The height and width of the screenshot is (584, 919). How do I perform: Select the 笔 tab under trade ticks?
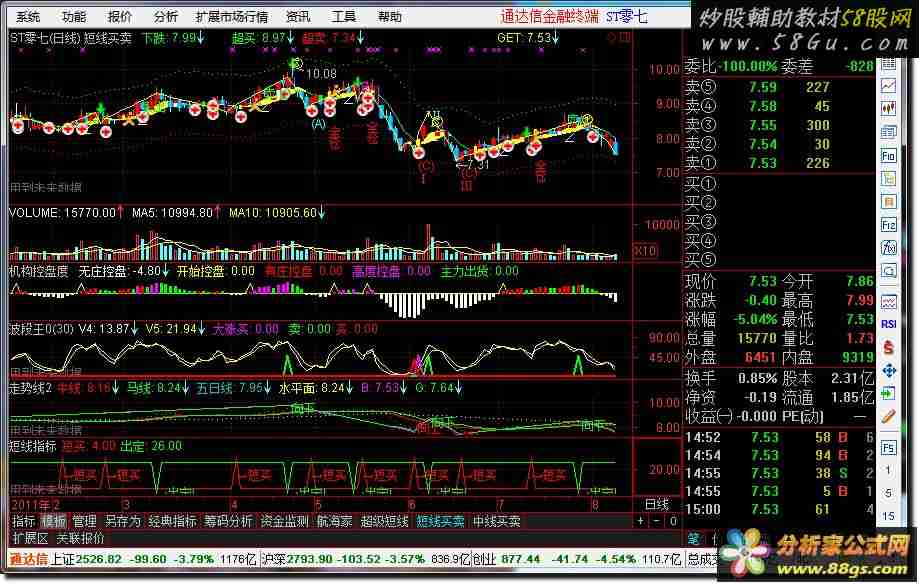pyautogui.click(x=694, y=538)
